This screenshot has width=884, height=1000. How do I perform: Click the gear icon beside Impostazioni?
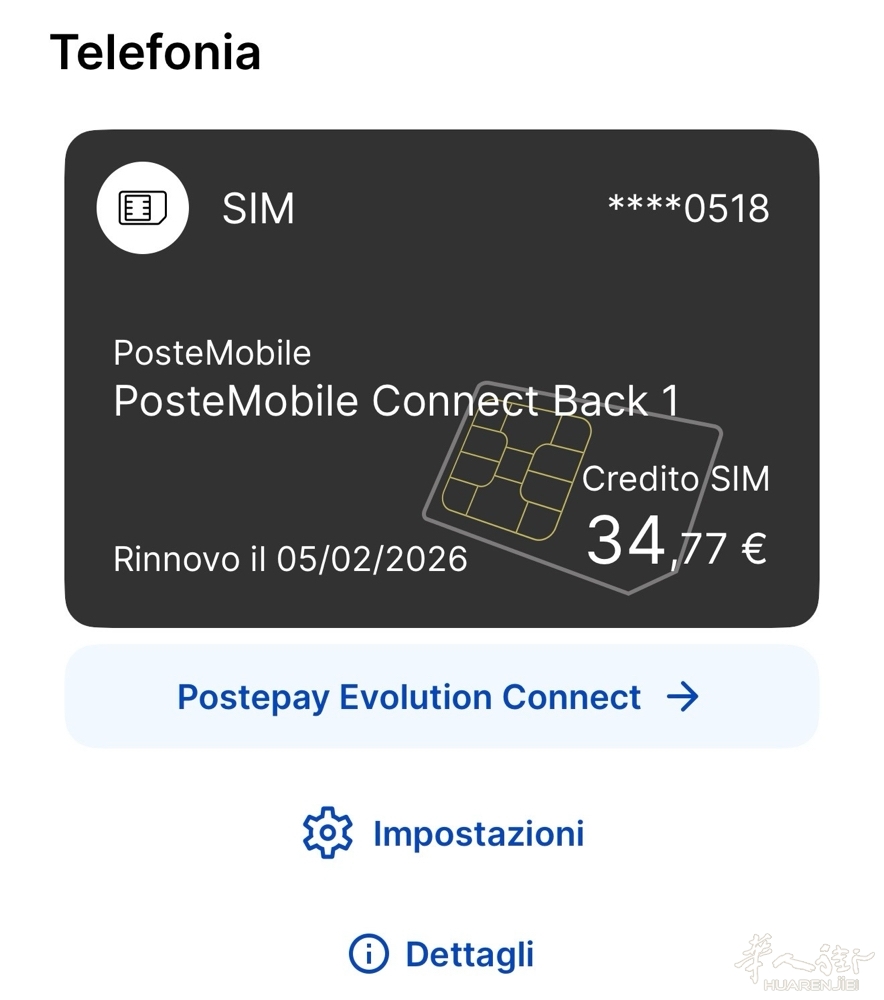click(x=328, y=833)
